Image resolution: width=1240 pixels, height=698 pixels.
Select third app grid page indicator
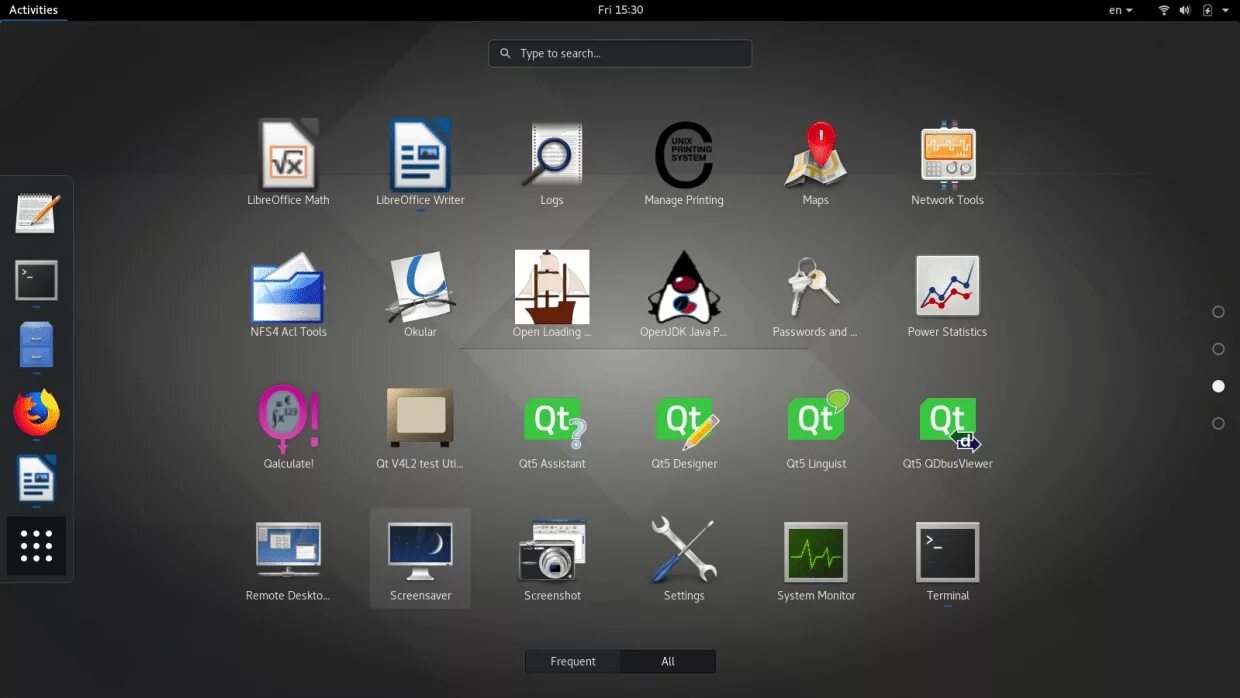tap(1218, 386)
